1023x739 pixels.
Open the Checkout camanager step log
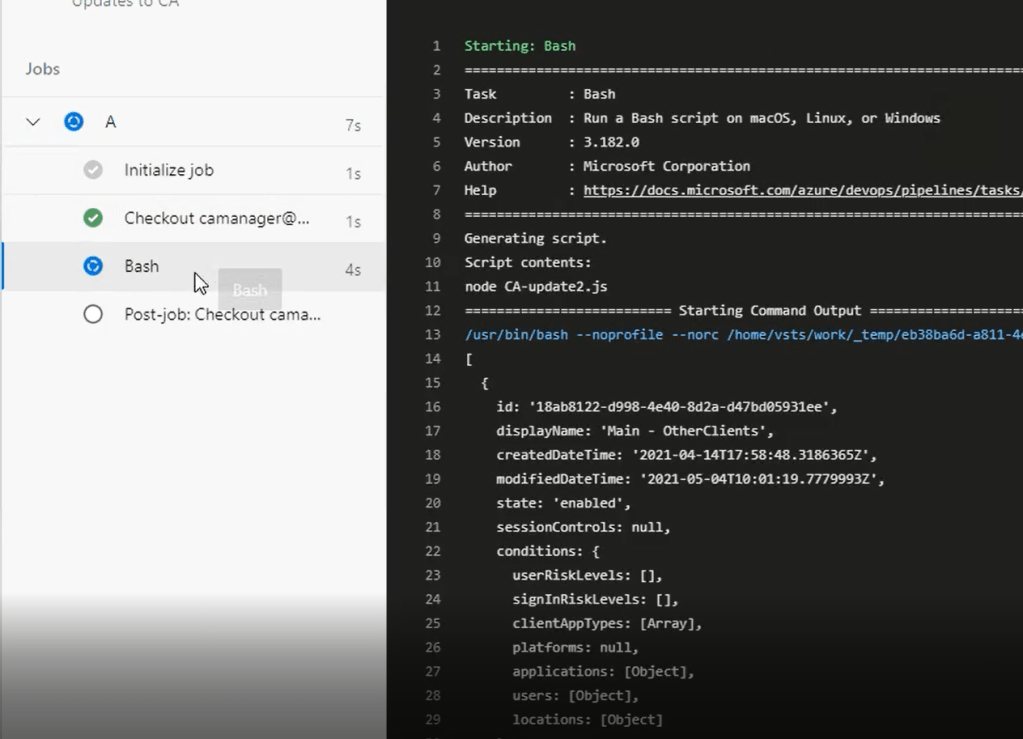217,218
